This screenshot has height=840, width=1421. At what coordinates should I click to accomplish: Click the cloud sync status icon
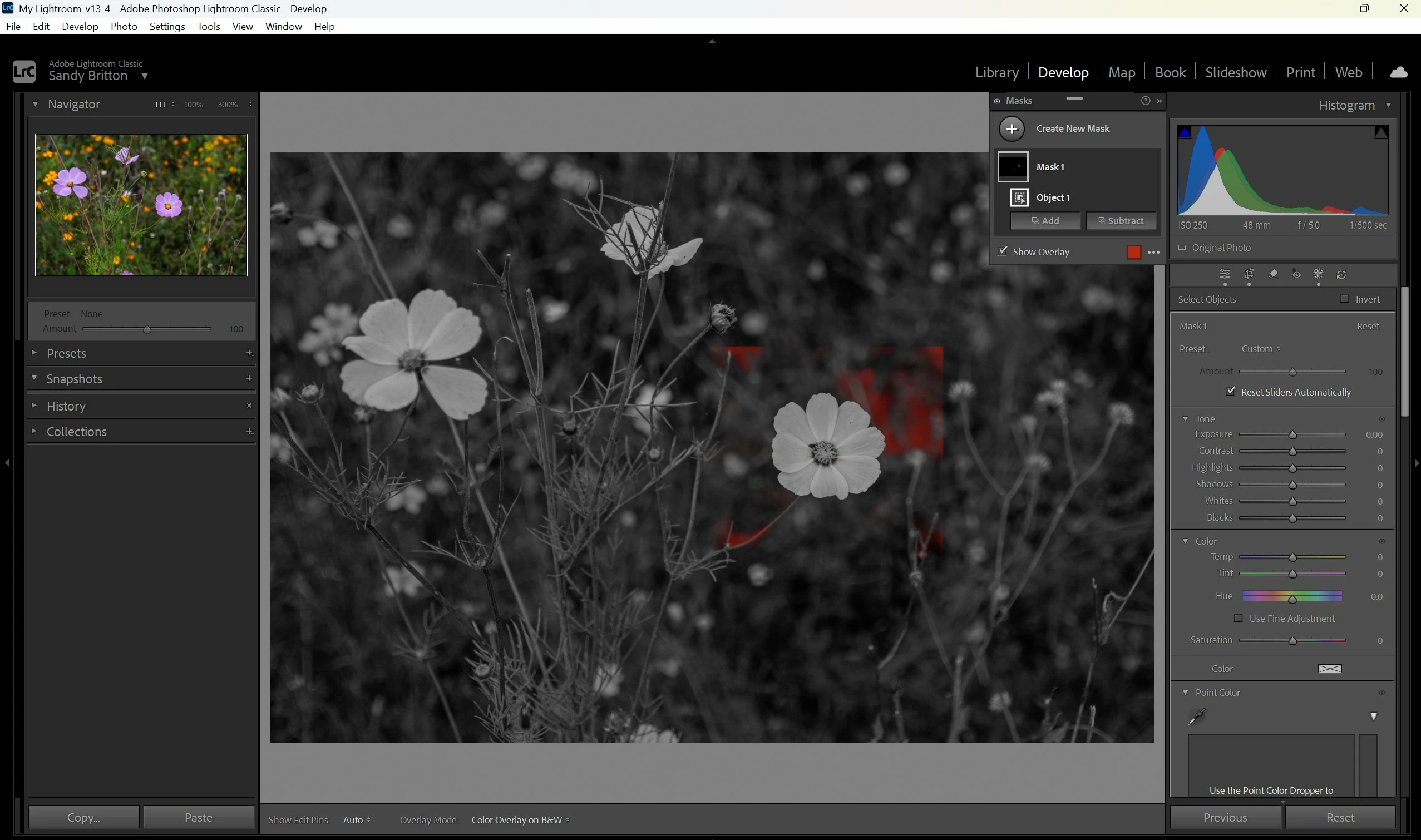[1398, 72]
